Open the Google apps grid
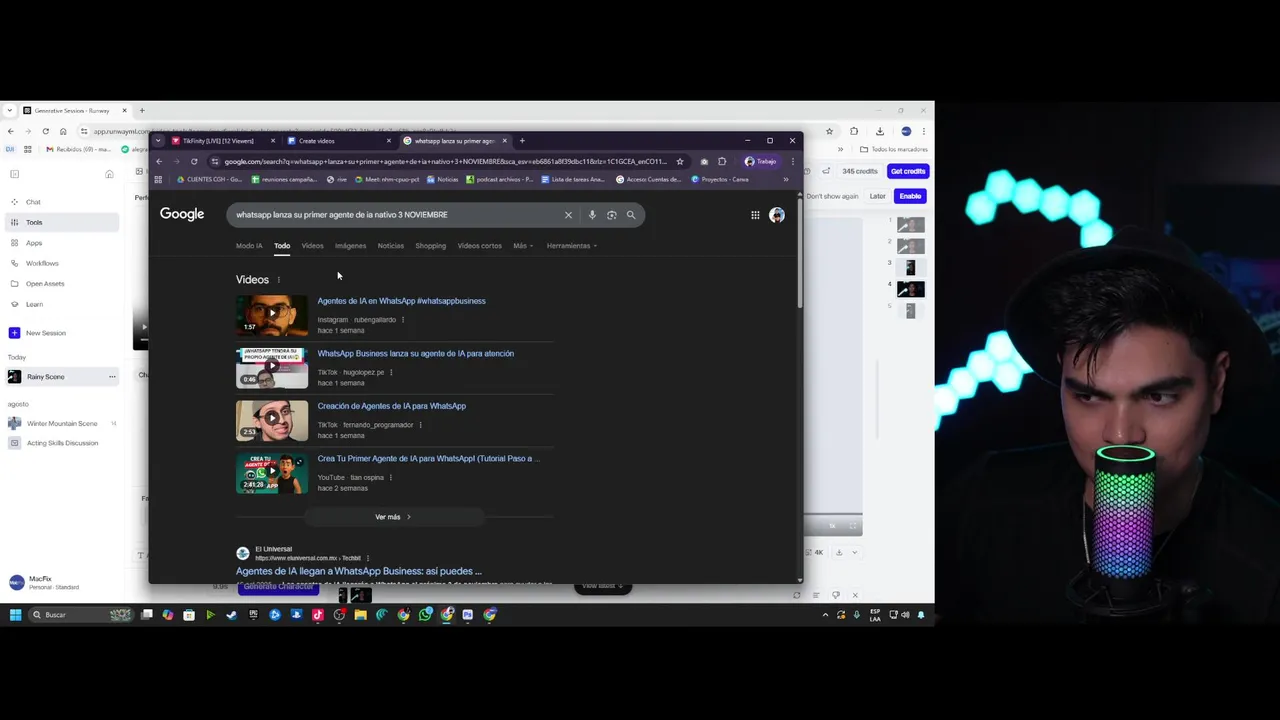Viewport: 1280px width, 720px height. tap(755, 215)
